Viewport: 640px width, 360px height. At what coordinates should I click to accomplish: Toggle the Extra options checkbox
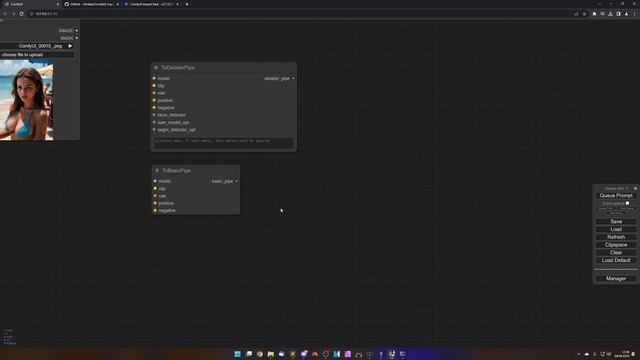point(627,203)
